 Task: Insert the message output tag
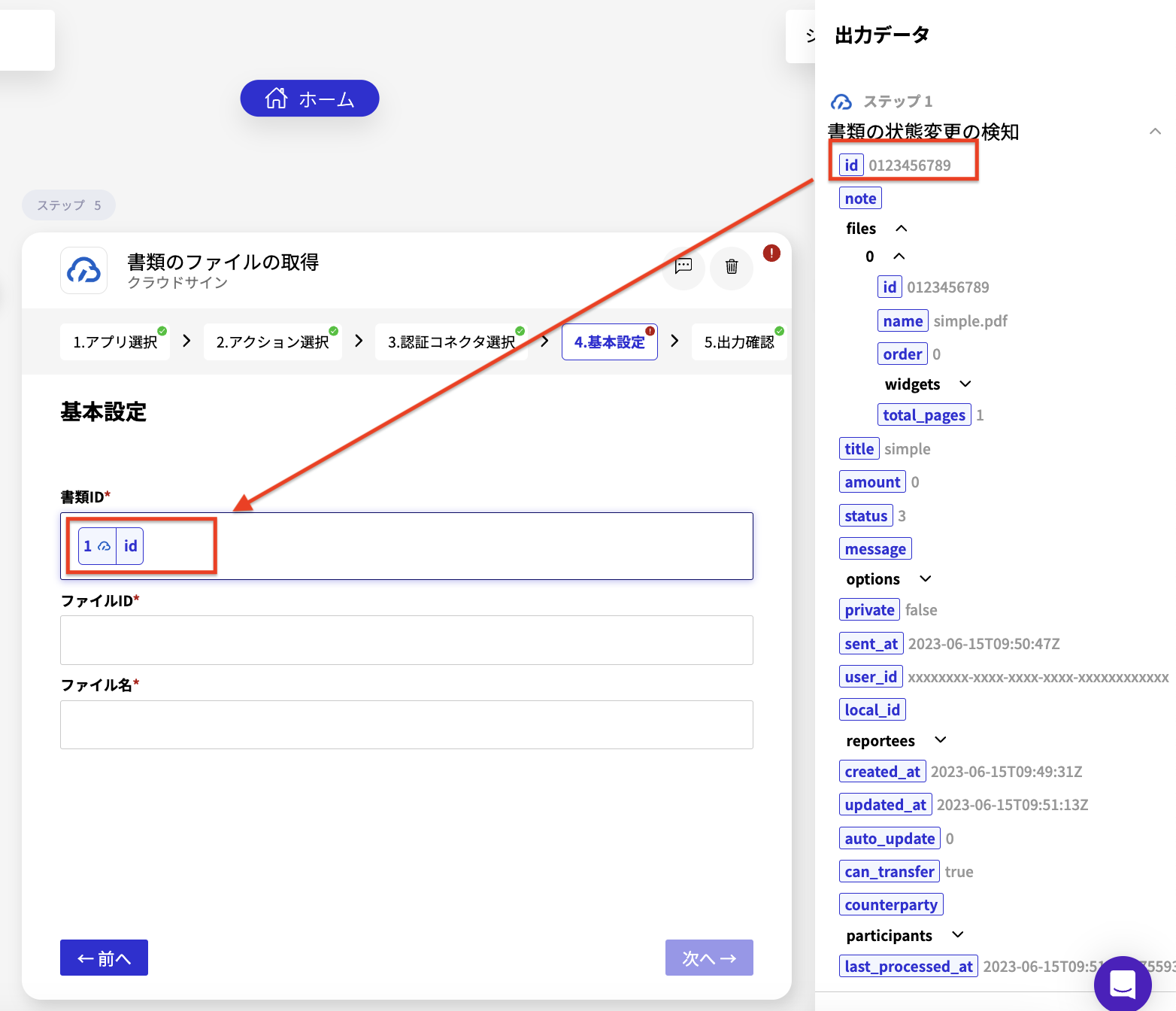coord(875,549)
